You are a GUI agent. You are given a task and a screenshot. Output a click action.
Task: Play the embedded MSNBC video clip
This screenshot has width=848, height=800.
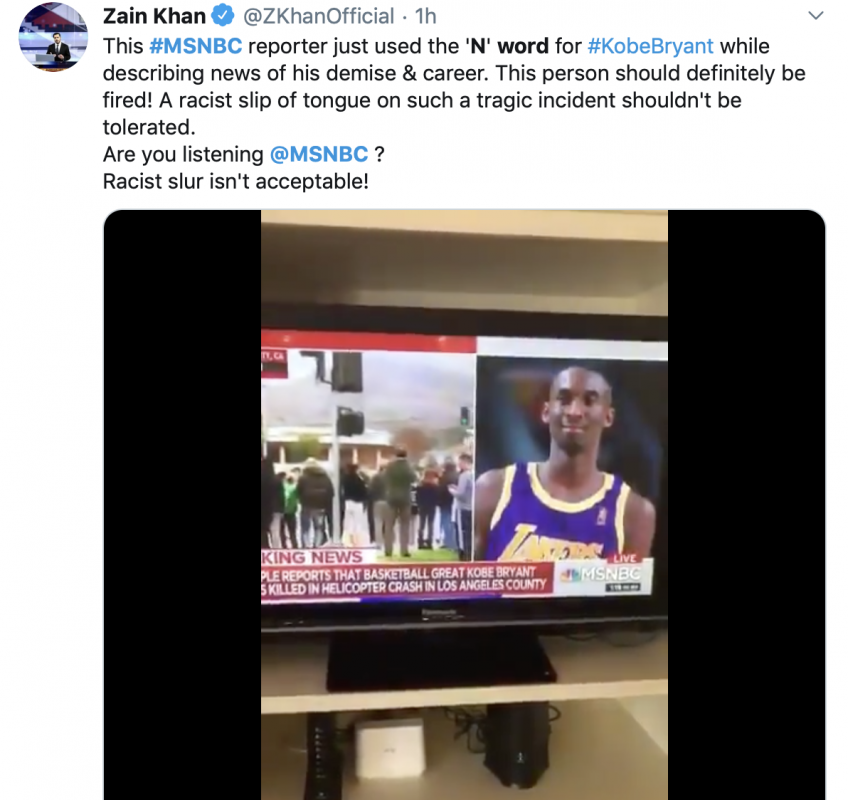coord(464,505)
